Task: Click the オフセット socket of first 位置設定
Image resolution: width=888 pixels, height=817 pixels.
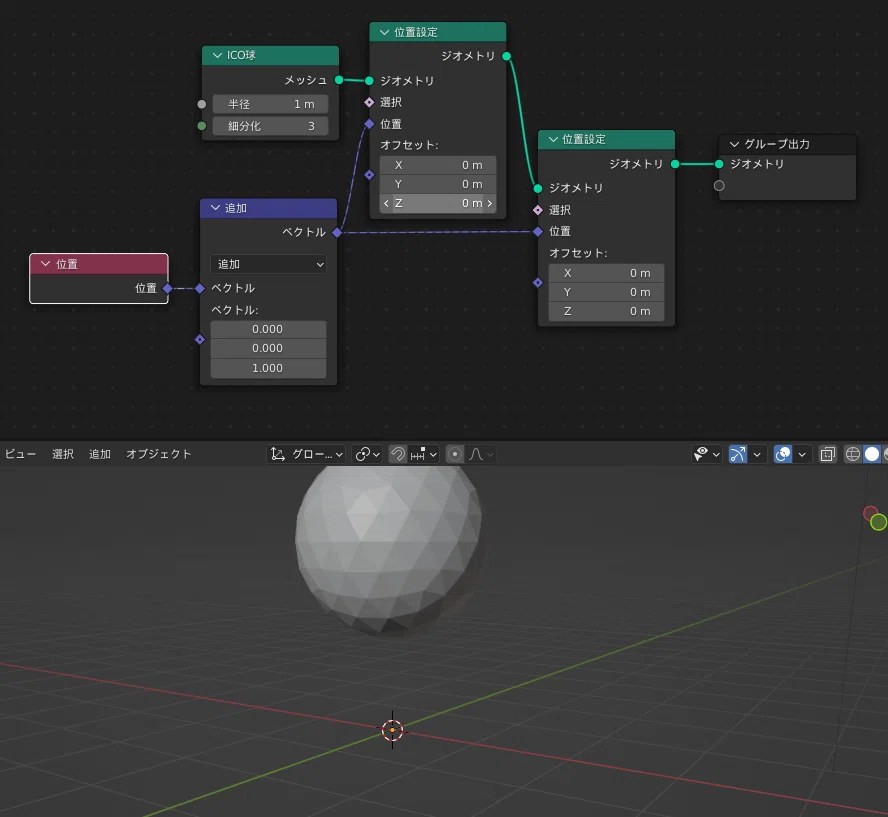Action: point(369,175)
